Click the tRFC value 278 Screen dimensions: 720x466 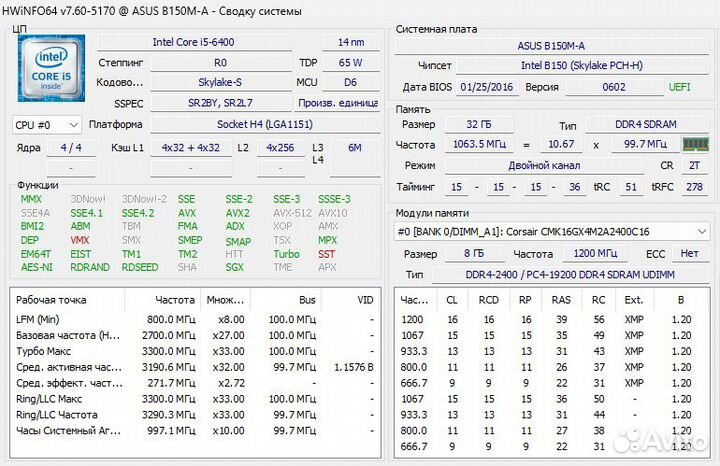click(x=695, y=187)
